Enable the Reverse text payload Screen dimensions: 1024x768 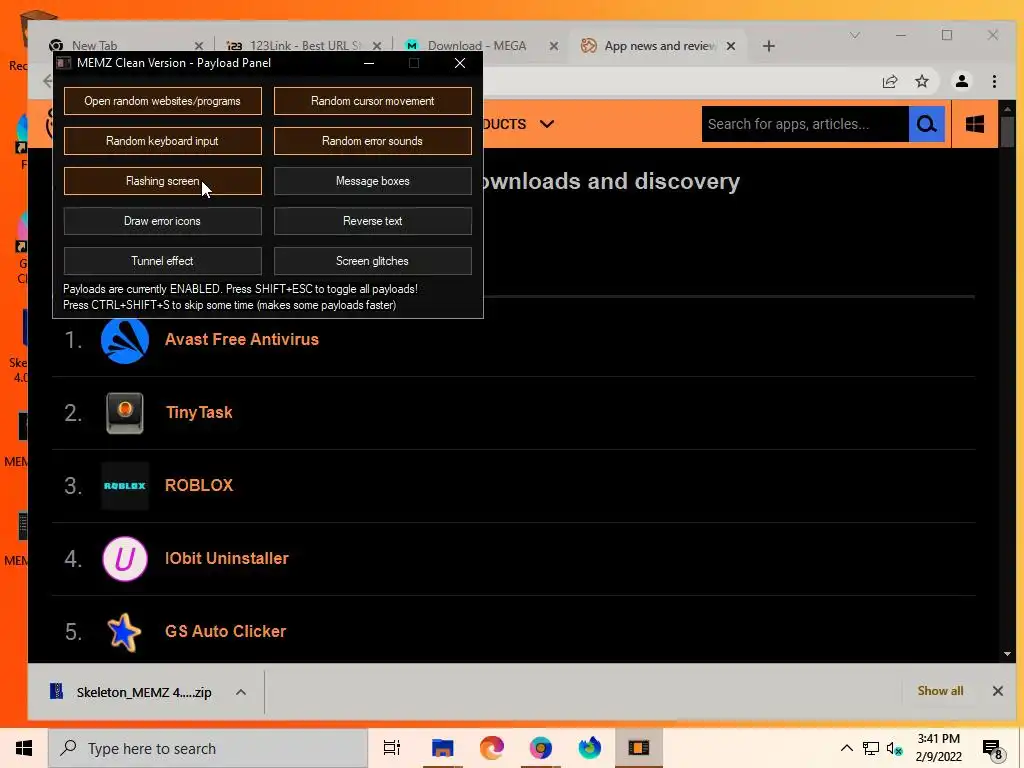tap(372, 221)
